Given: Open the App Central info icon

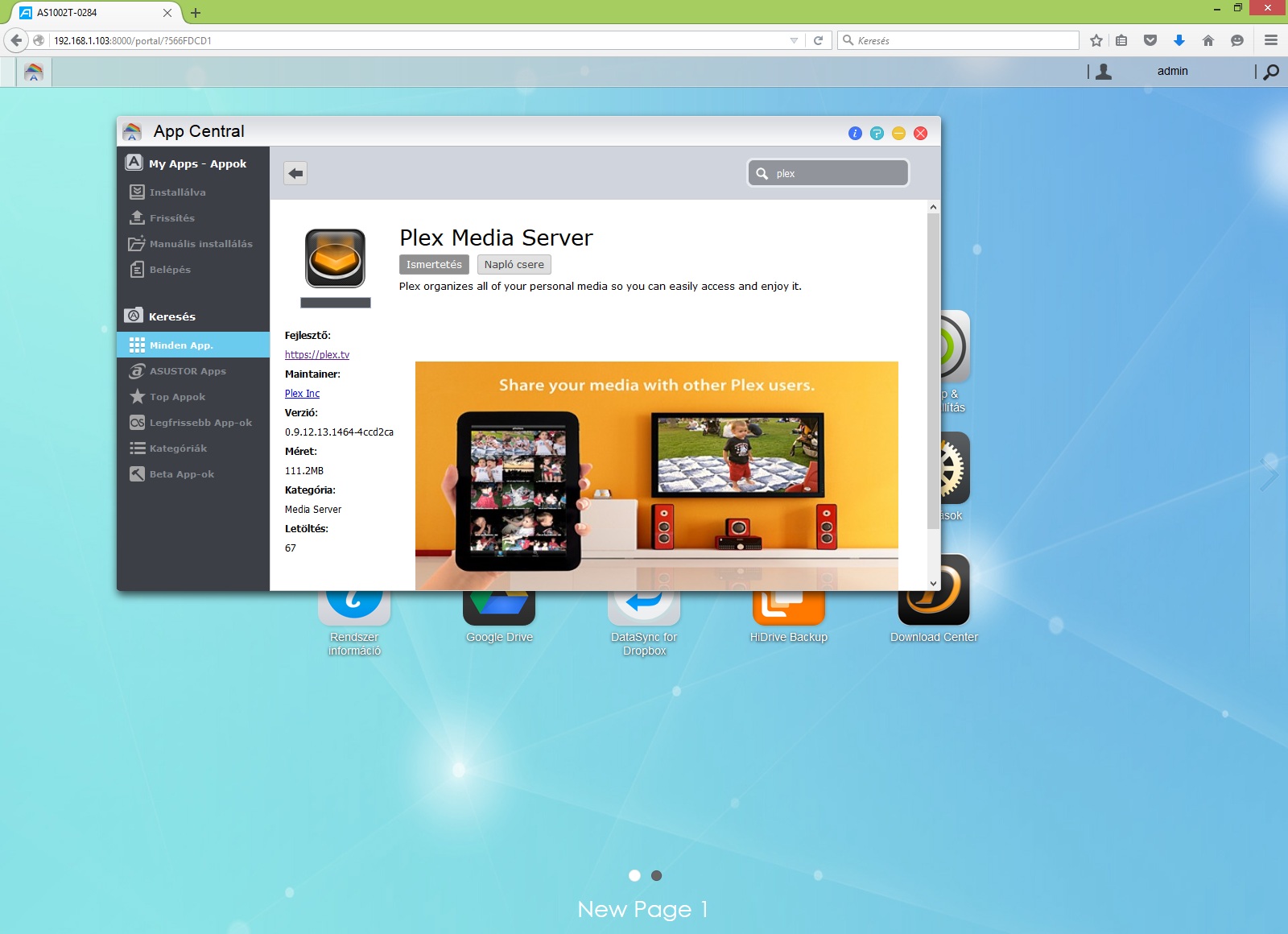Looking at the screenshot, I should tap(855, 134).
